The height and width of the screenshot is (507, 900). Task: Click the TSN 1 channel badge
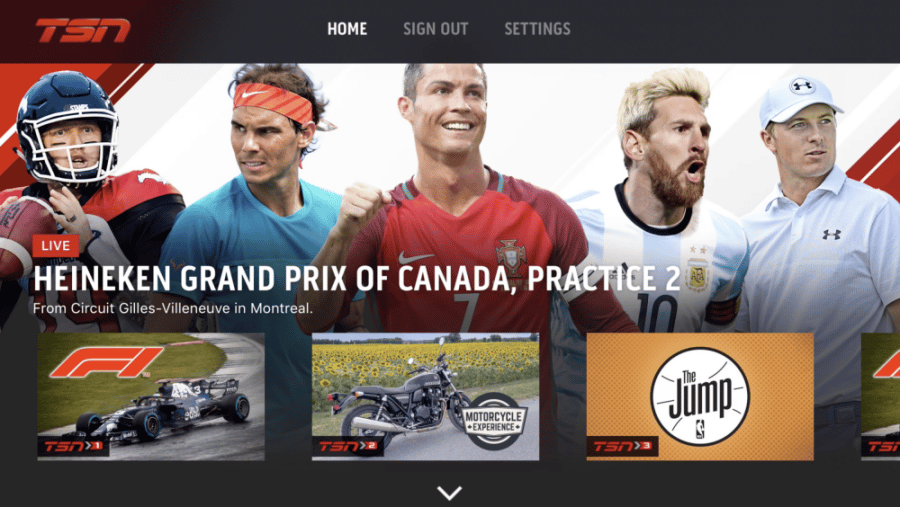(73, 446)
